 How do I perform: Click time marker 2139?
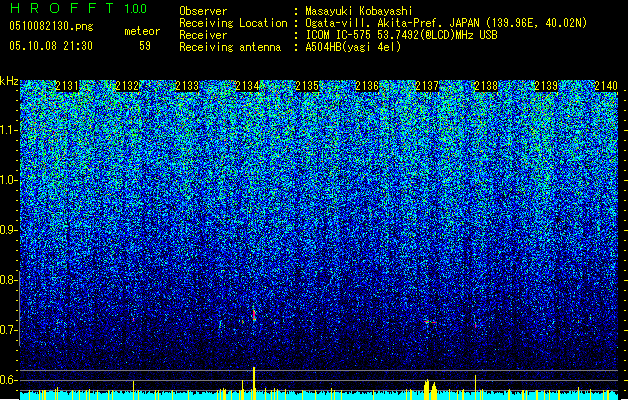pyautogui.click(x=546, y=86)
